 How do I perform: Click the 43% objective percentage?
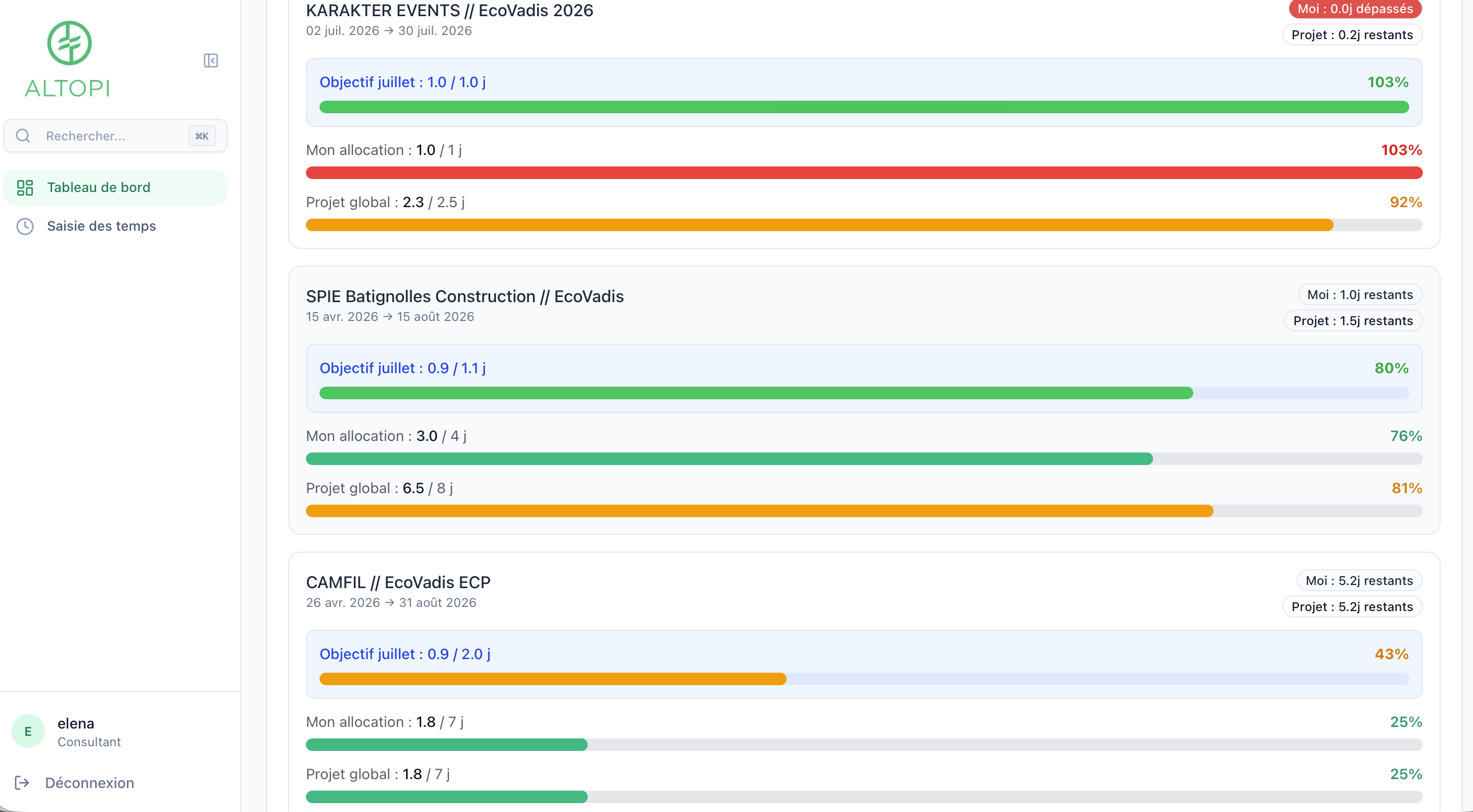pyautogui.click(x=1392, y=654)
